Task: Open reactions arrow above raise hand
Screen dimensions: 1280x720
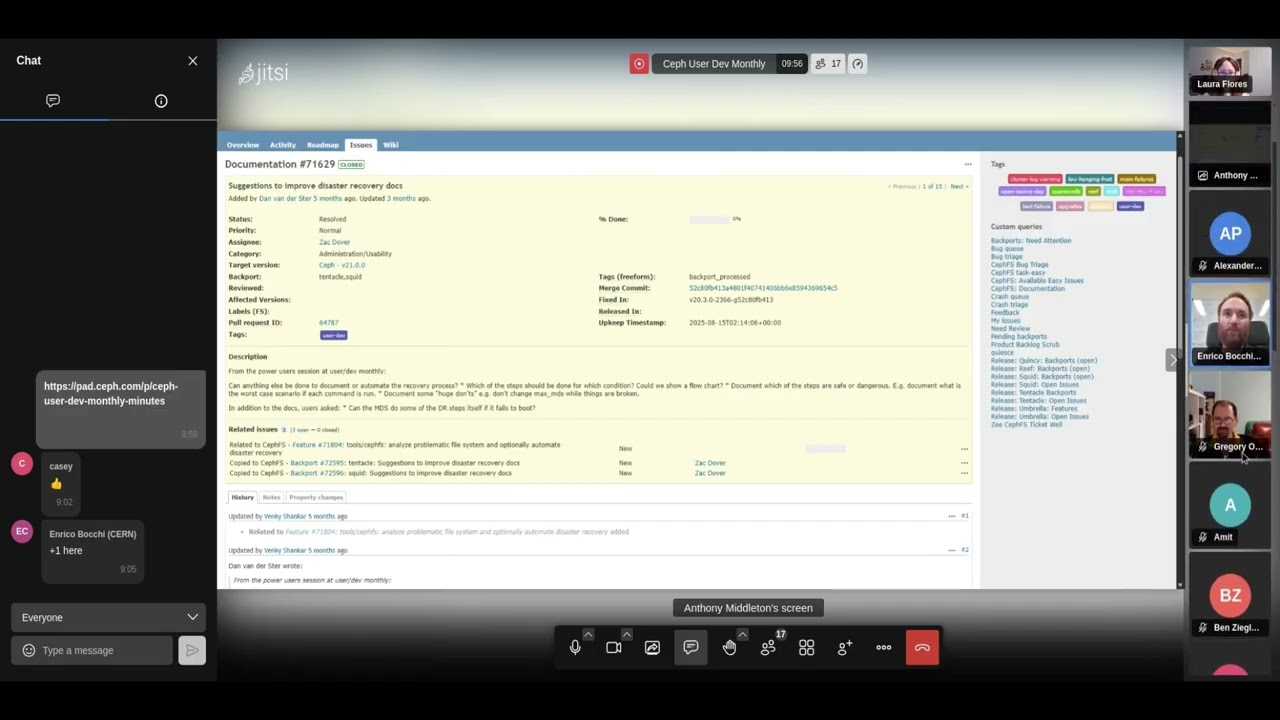Action: (x=742, y=634)
